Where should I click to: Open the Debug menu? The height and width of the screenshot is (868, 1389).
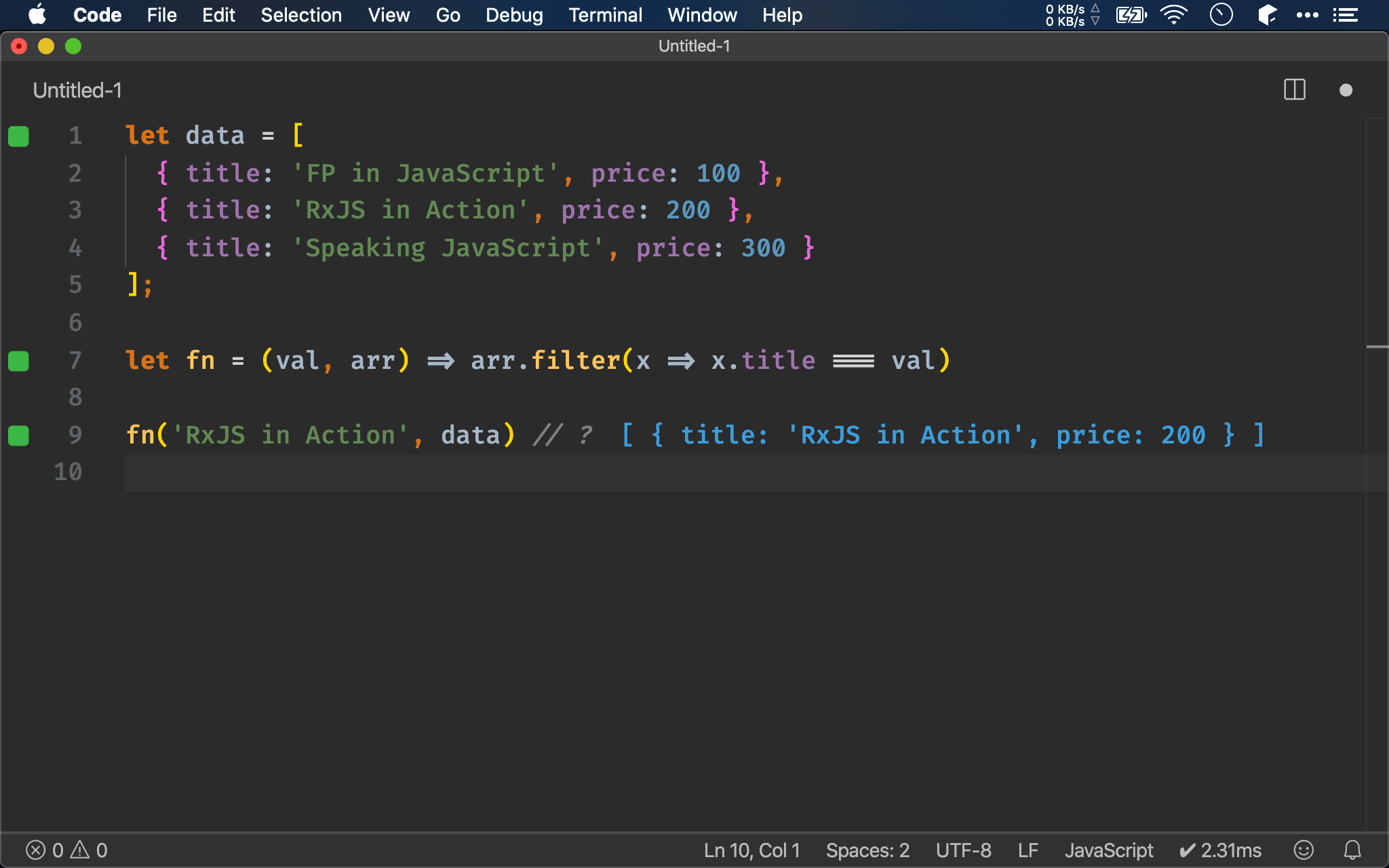tap(514, 15)
